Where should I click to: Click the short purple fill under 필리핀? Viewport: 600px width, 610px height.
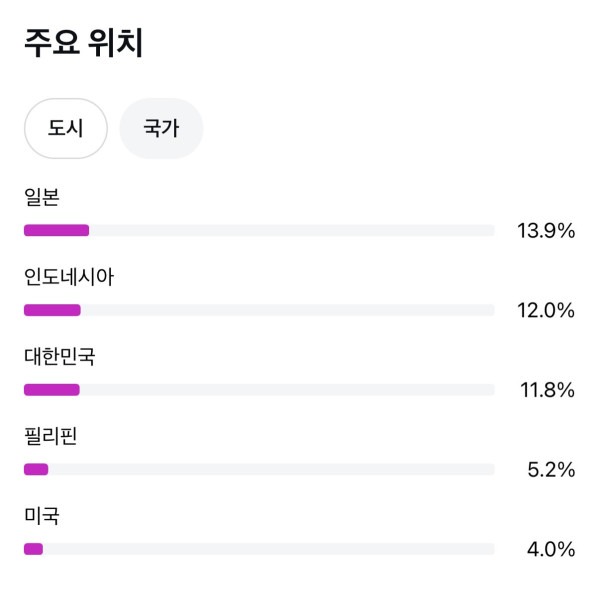(x=36, y=469)
